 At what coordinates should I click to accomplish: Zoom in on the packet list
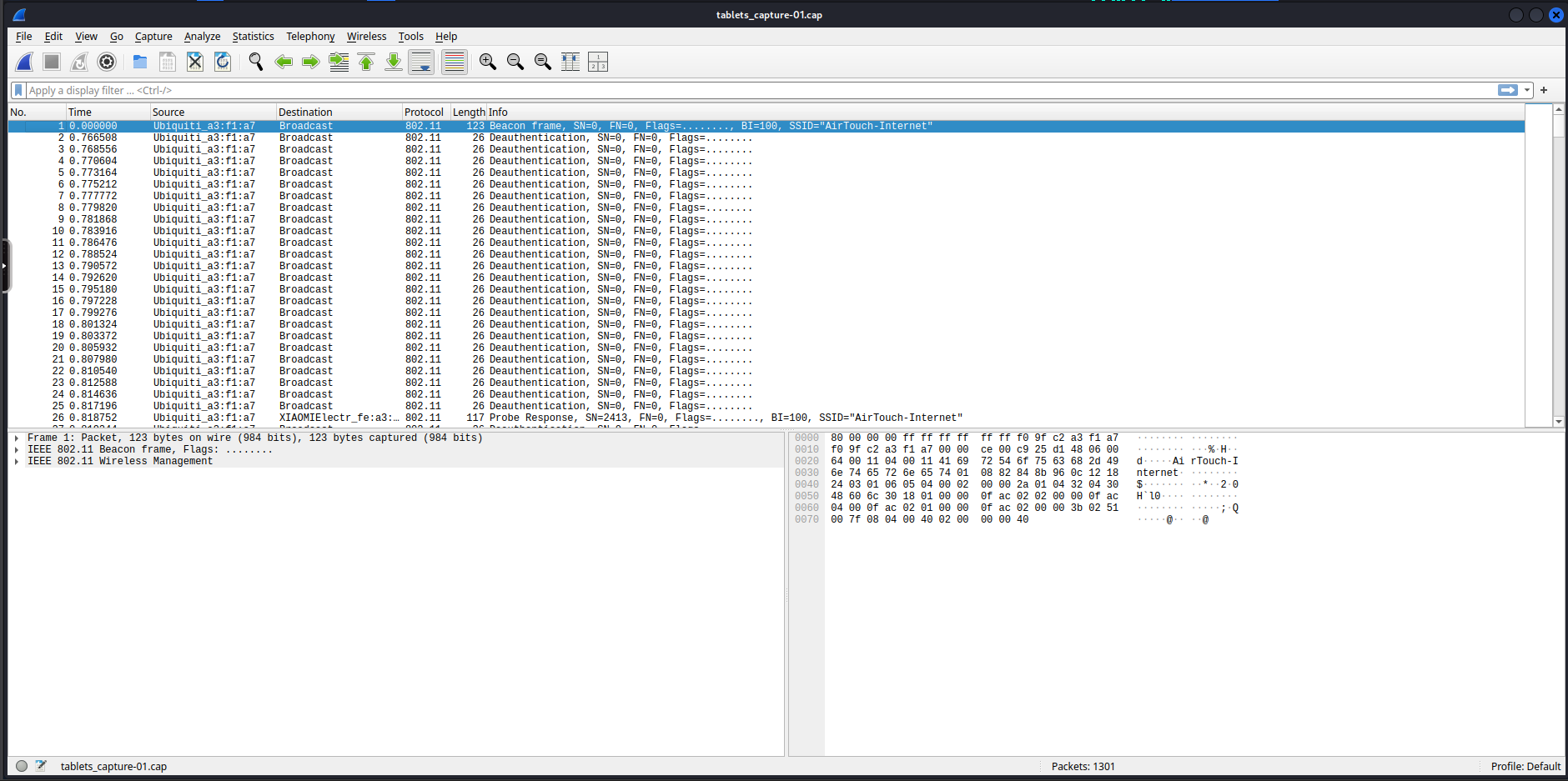(489, 62)
